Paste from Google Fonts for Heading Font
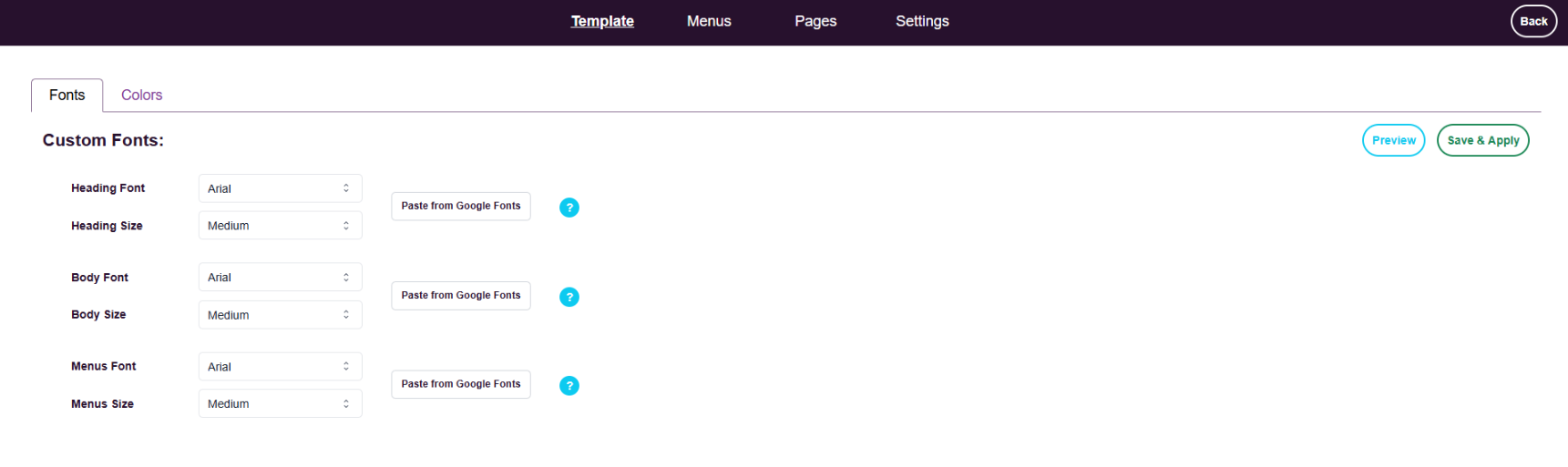 [x=461, y=207]
